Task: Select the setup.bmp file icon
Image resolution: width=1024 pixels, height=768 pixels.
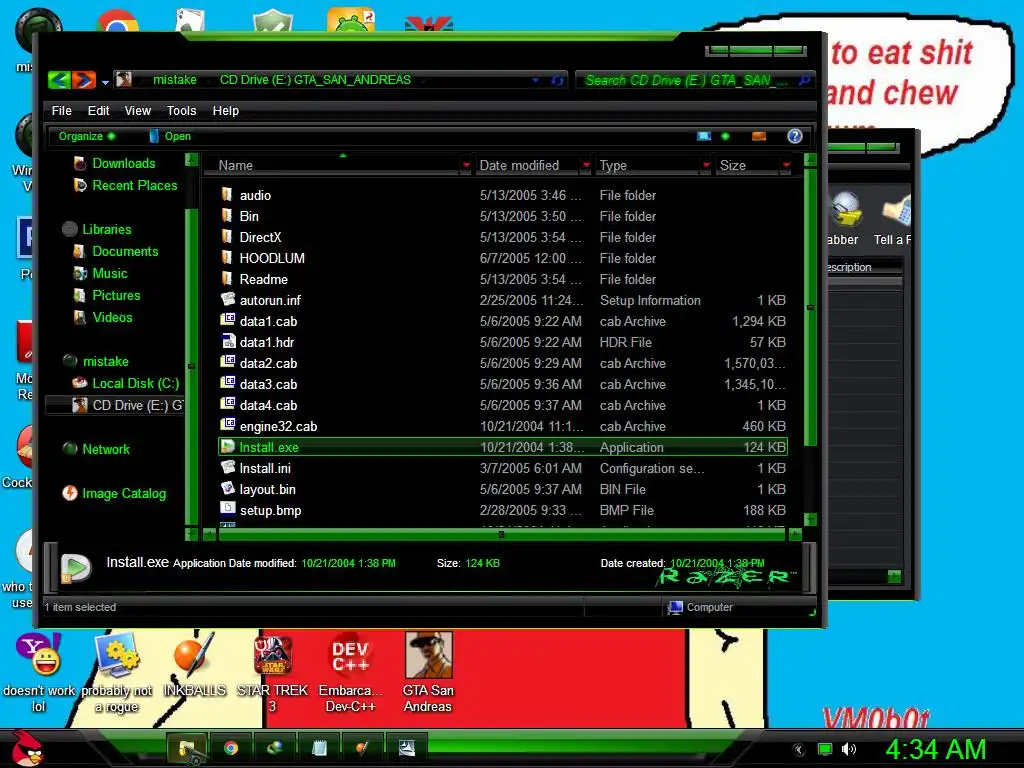Action: coord(228,509)
